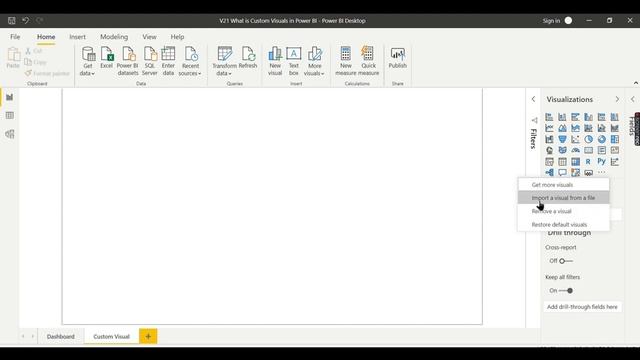Select the Area chart visual

[x=562, y=128]
